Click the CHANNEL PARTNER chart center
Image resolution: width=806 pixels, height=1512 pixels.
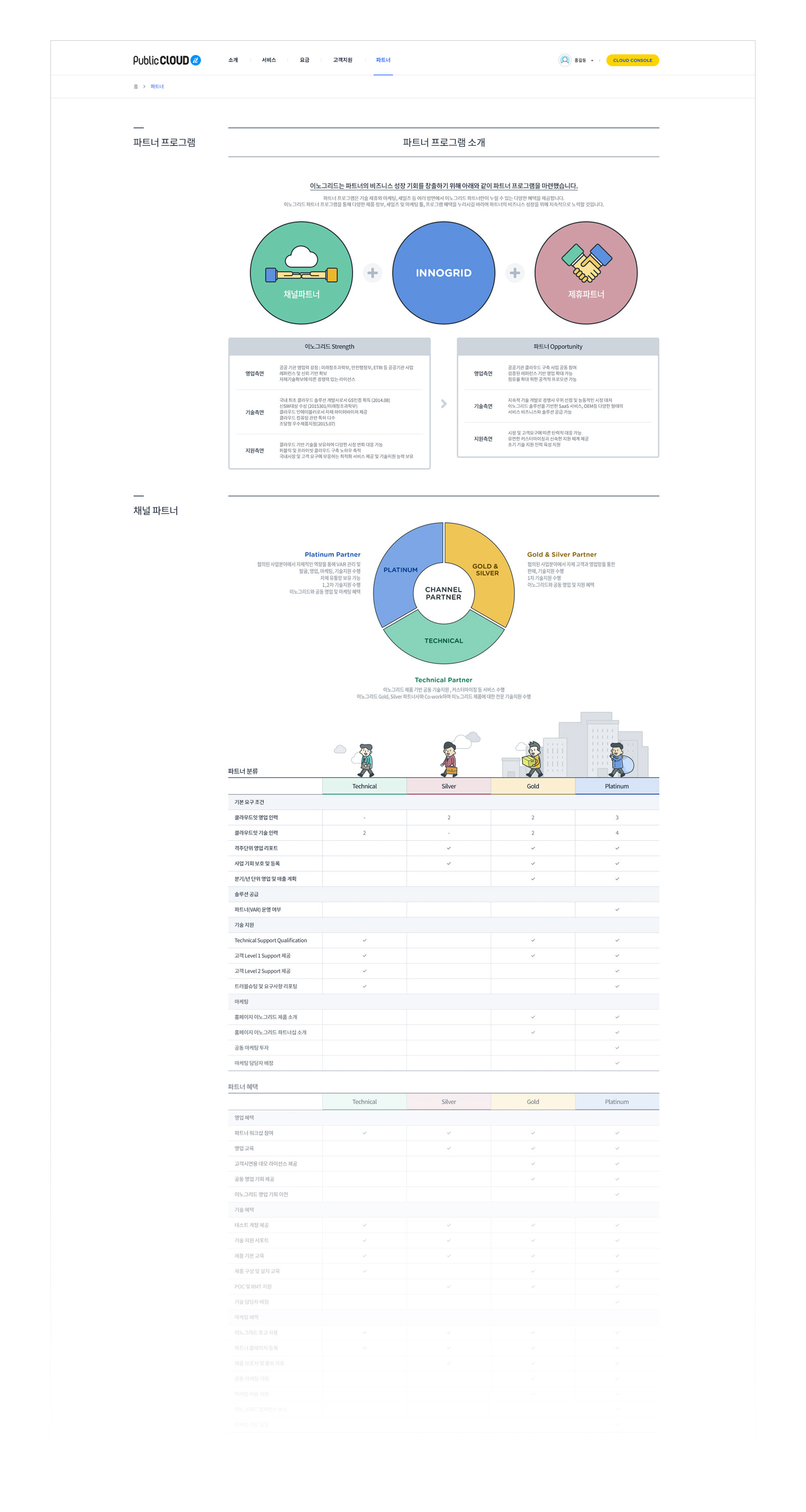point(443,593)
